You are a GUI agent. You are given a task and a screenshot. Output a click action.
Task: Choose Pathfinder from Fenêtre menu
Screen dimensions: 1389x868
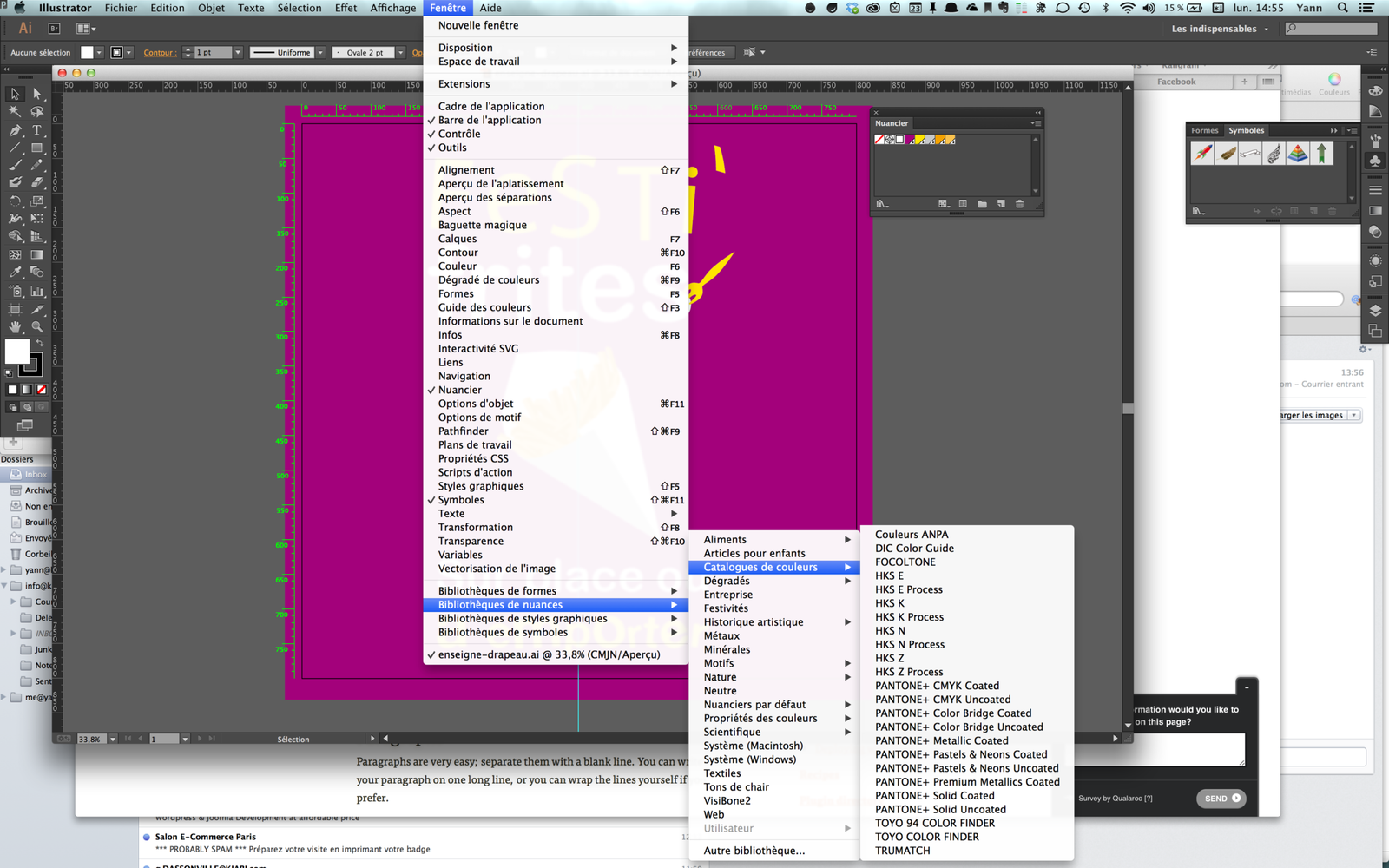pos(556,431)
